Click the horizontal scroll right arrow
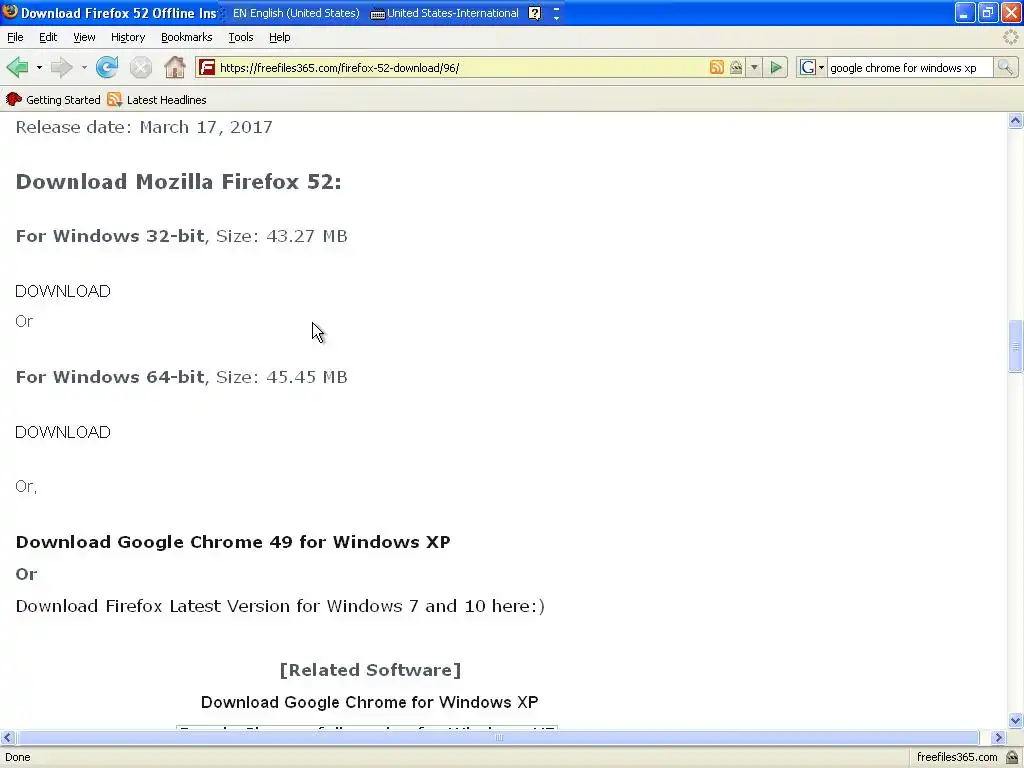The image size is (1024, 768). point(998,737)
